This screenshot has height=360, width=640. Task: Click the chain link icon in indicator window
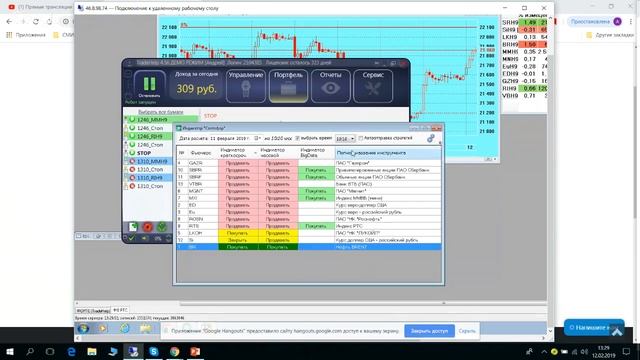point(431,138)
